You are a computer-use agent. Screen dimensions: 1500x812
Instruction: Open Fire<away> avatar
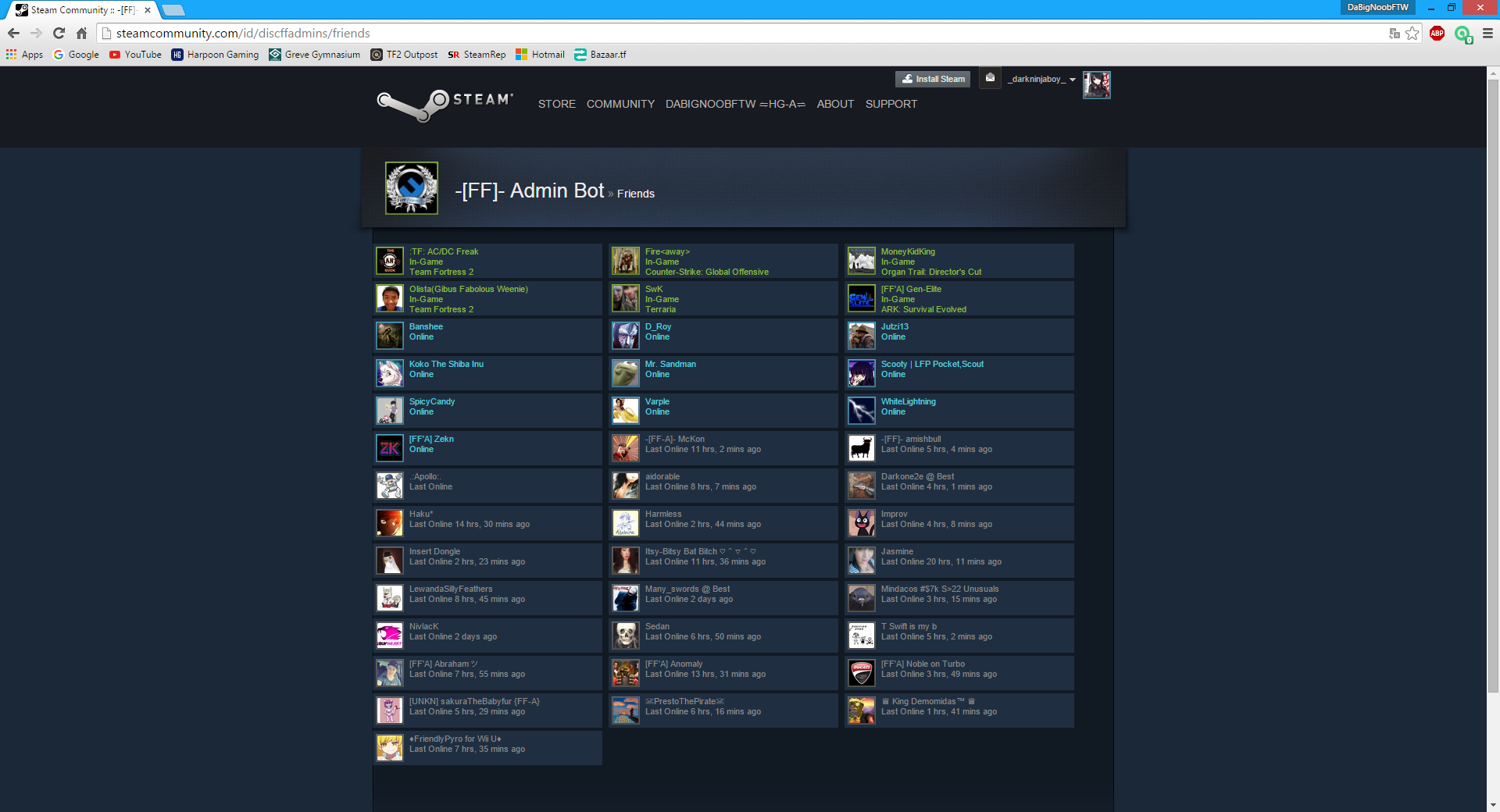pos(626,261)
